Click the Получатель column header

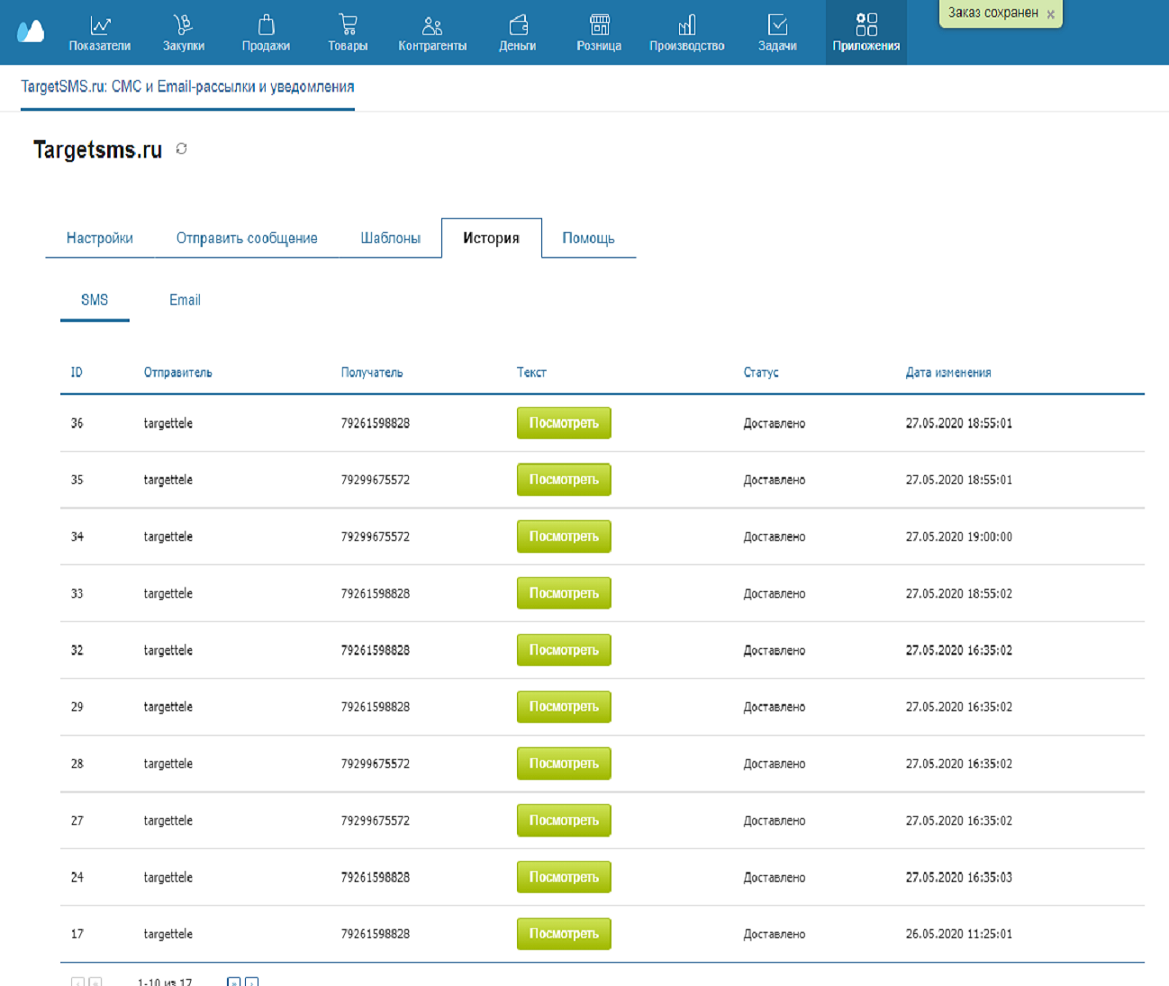[x=371, y=372]
